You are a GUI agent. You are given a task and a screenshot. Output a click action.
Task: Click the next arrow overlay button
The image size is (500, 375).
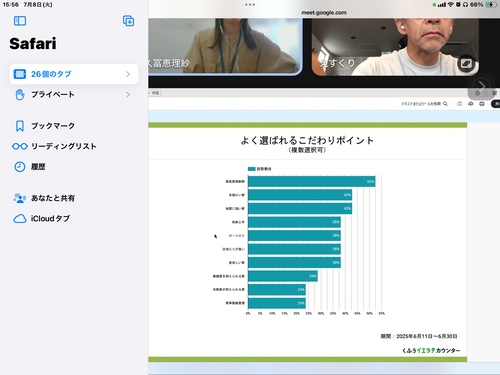click(481, 86)
